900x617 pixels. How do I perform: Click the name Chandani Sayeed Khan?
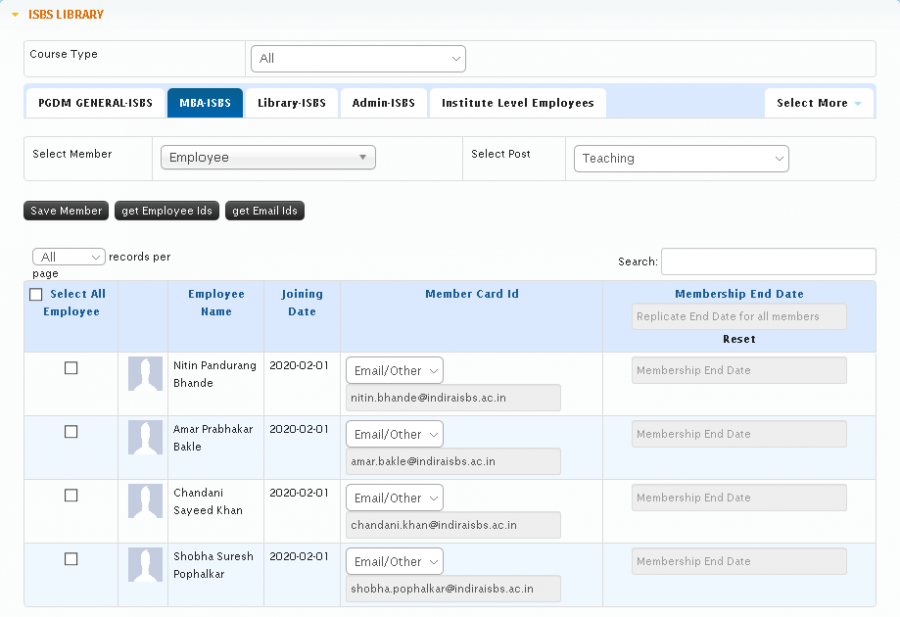(x=208, y=502)
